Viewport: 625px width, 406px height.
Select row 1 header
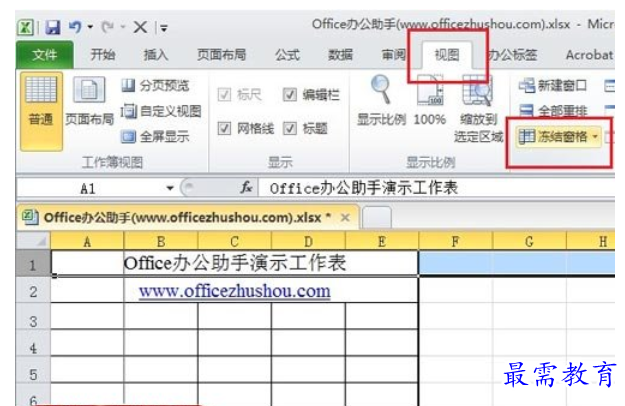[33, 264]
